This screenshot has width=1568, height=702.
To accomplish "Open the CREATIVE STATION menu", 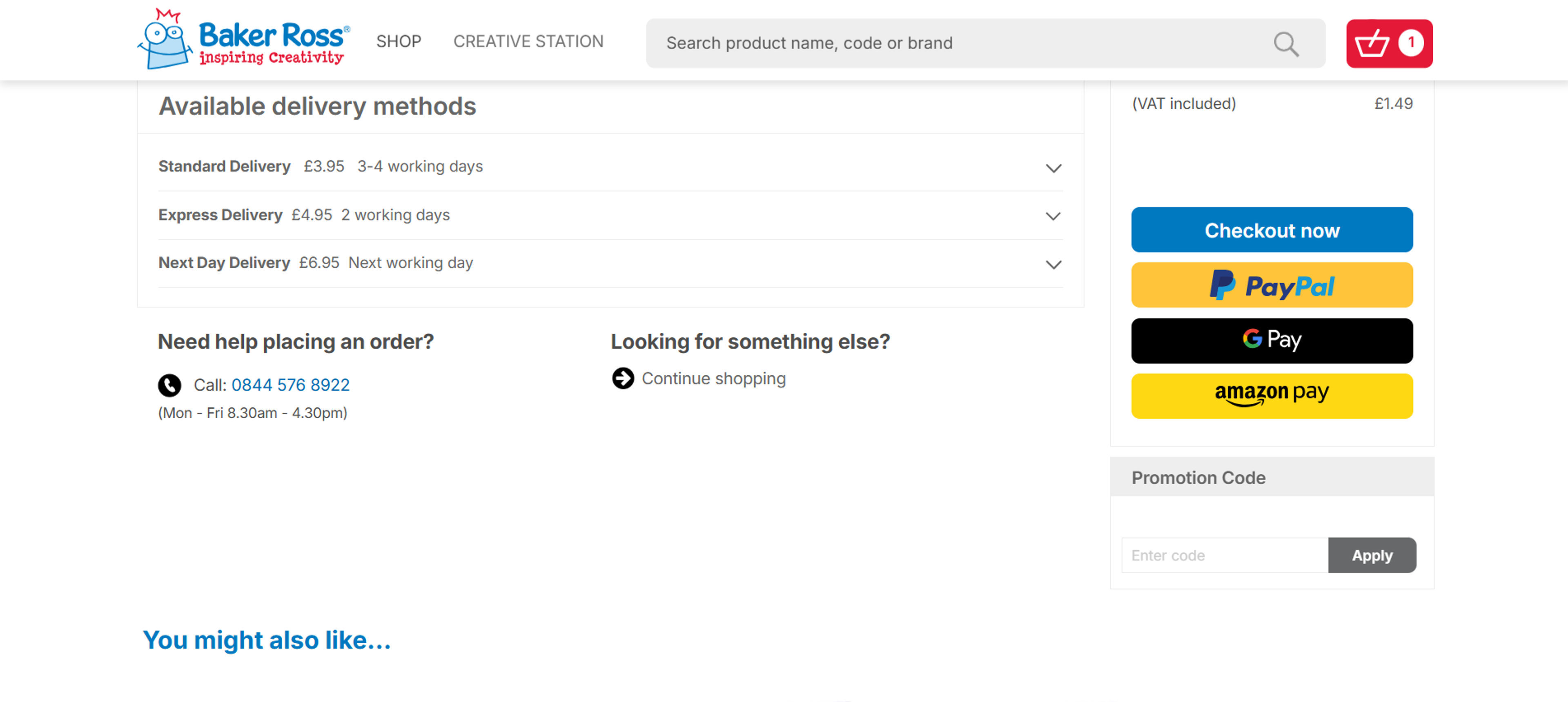I will pos(528,41).
